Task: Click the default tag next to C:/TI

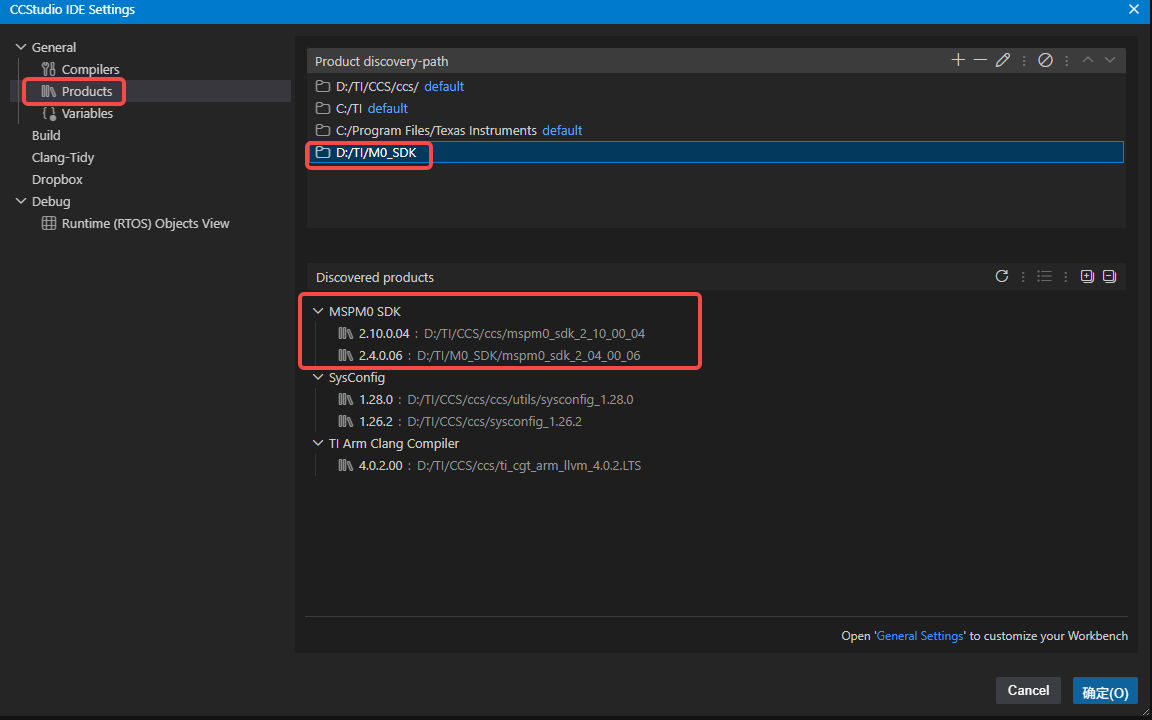Action: [x=387, y=109]
